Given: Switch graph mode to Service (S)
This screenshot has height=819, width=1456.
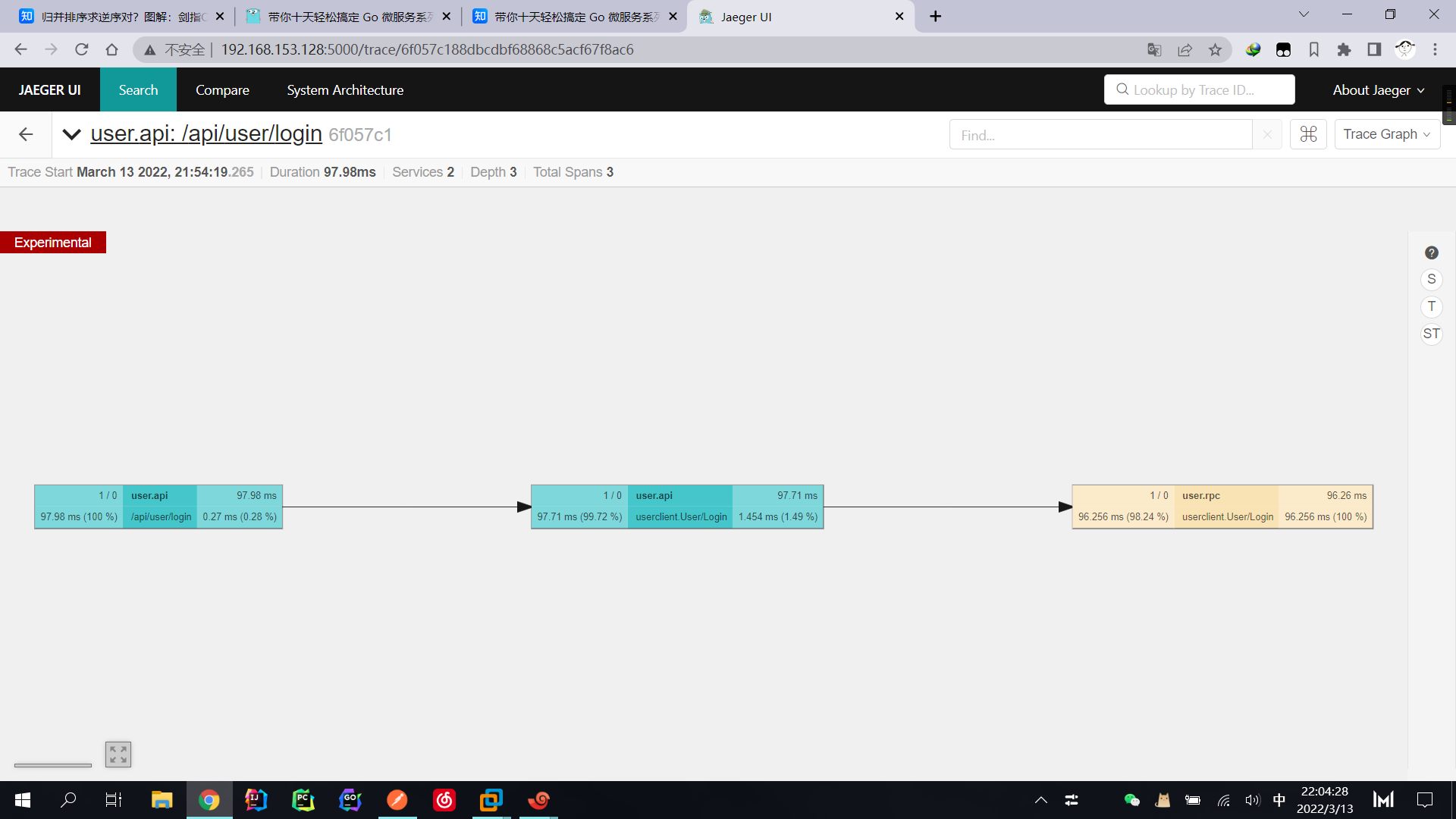Looking at the screenshot, I should [1431, 280].
